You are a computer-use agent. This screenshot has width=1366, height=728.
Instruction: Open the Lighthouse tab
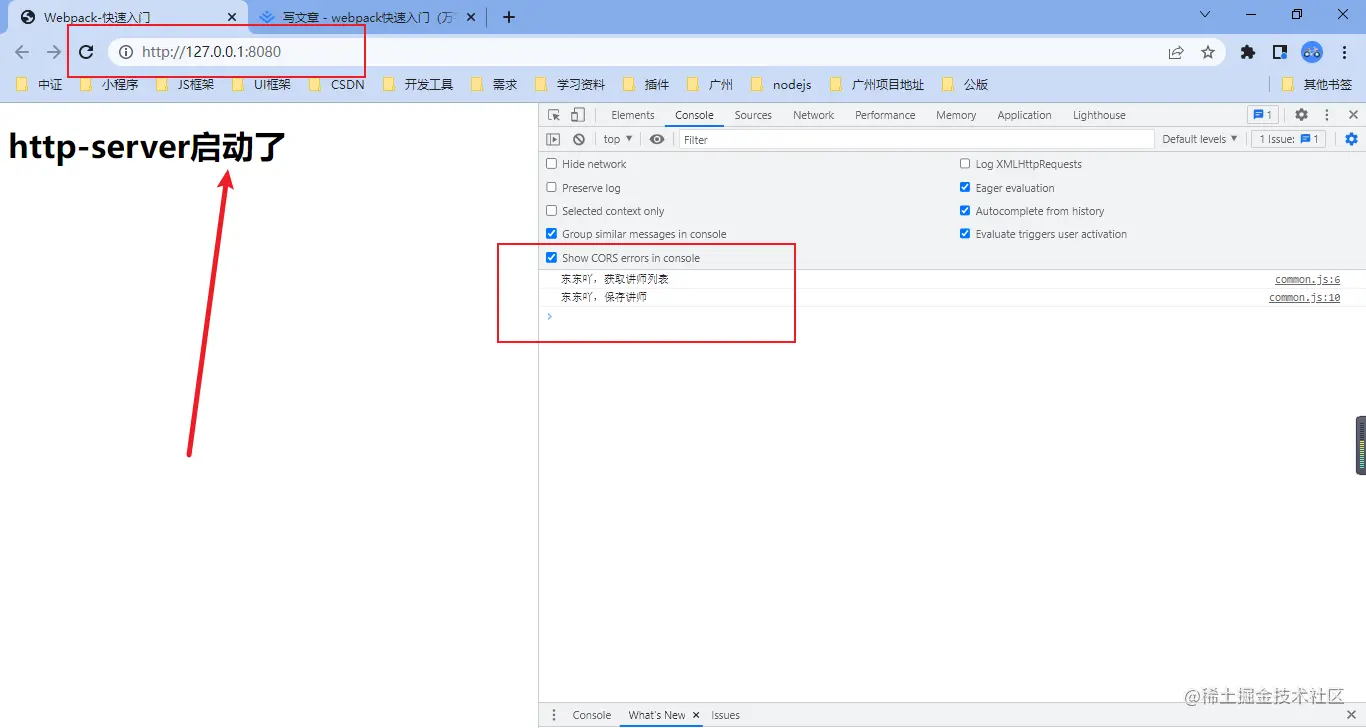click(1099, 115)
